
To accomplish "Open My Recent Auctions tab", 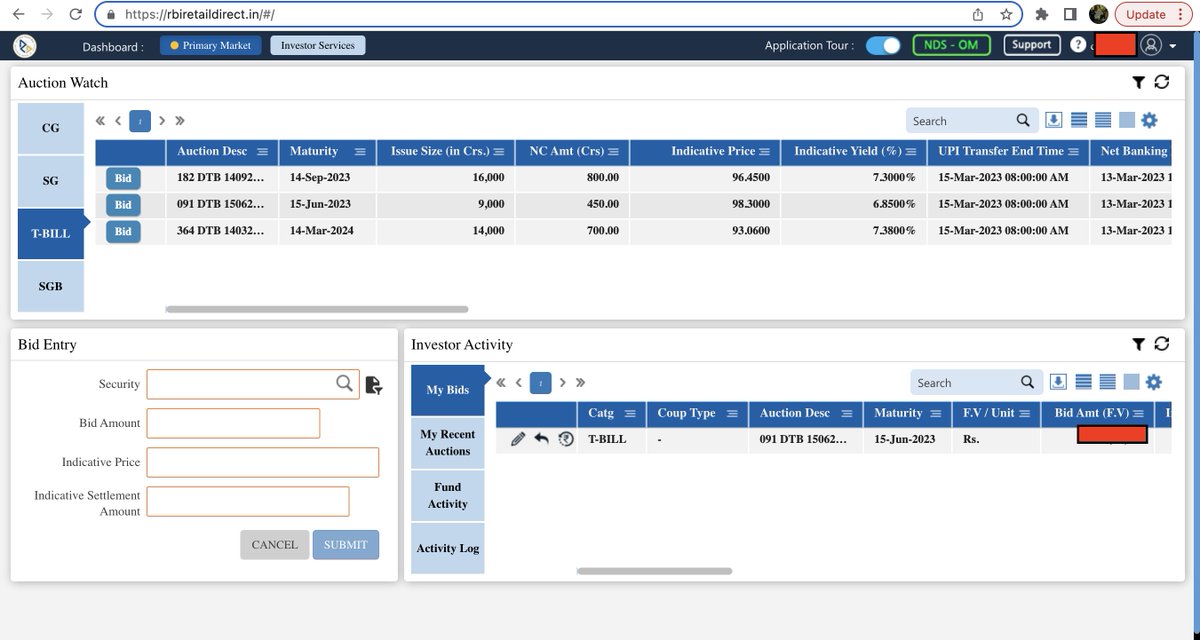I will point(448,443).
